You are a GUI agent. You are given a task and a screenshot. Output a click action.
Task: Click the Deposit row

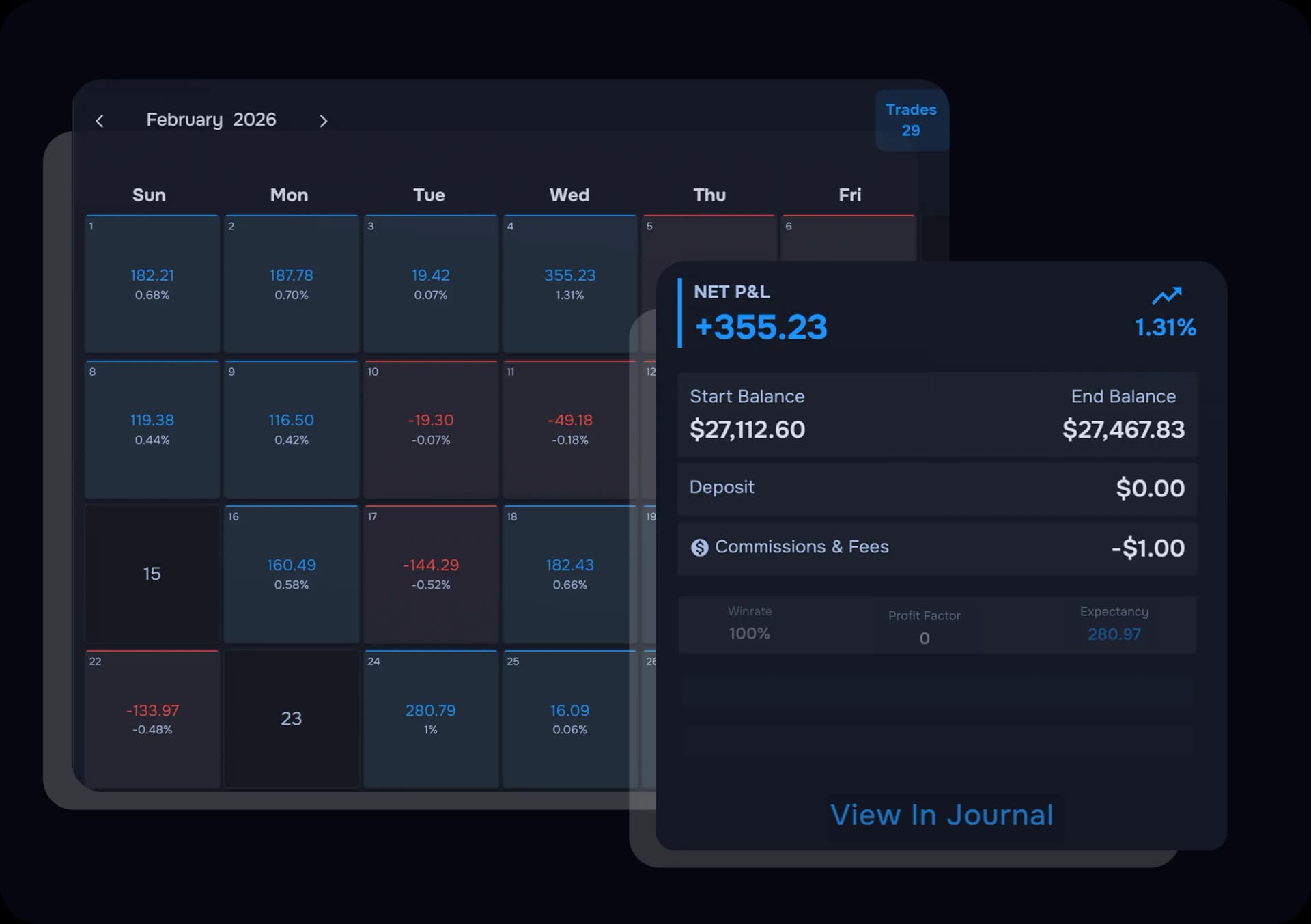(x=937, y=489)
